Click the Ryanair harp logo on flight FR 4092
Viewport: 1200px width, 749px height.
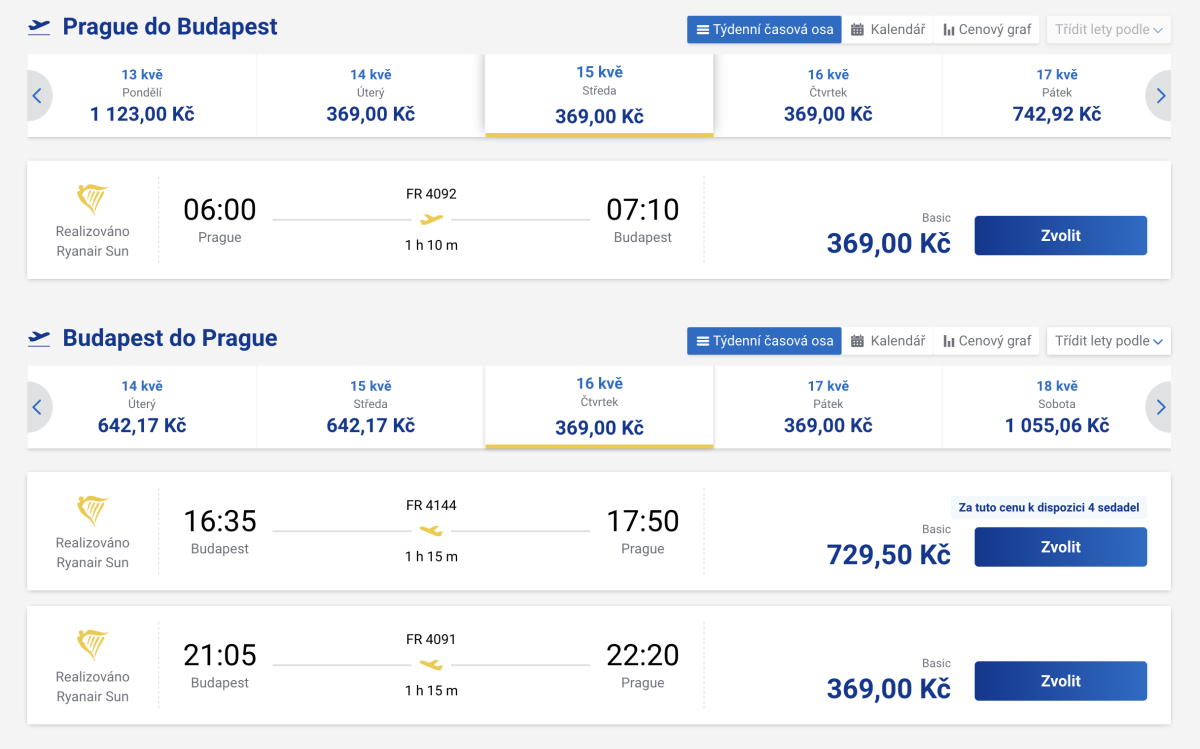point(92,199)
